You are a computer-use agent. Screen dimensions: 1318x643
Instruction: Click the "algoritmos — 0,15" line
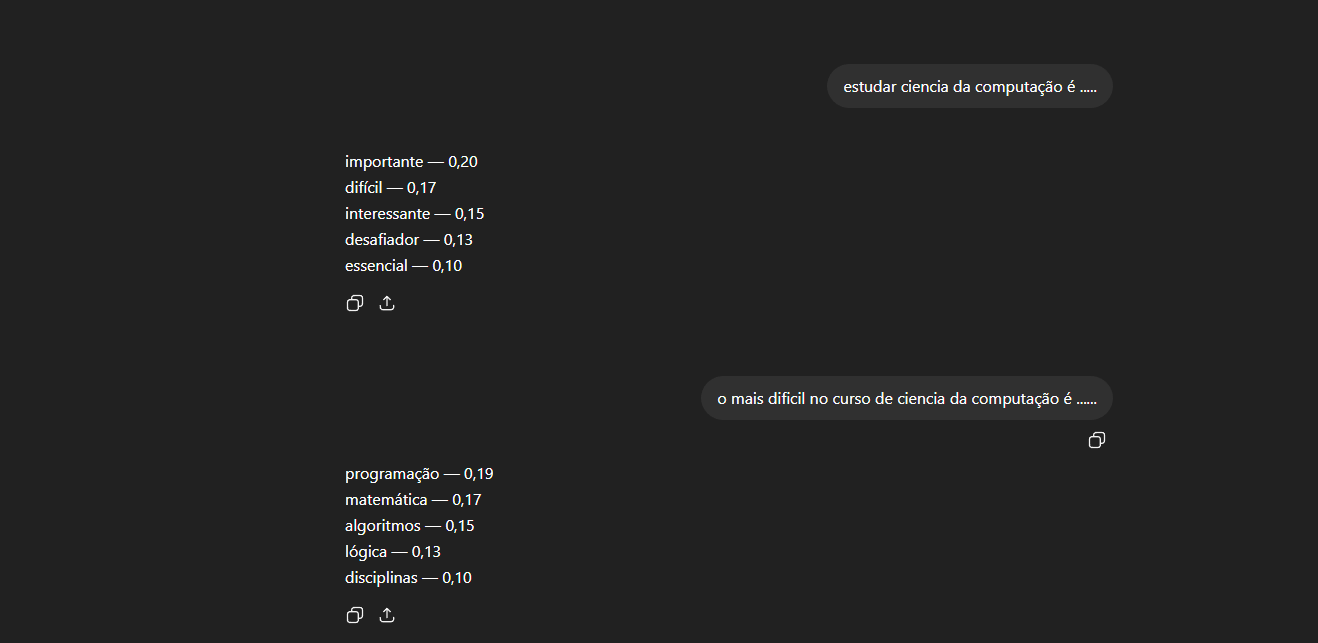pos(409,526)
